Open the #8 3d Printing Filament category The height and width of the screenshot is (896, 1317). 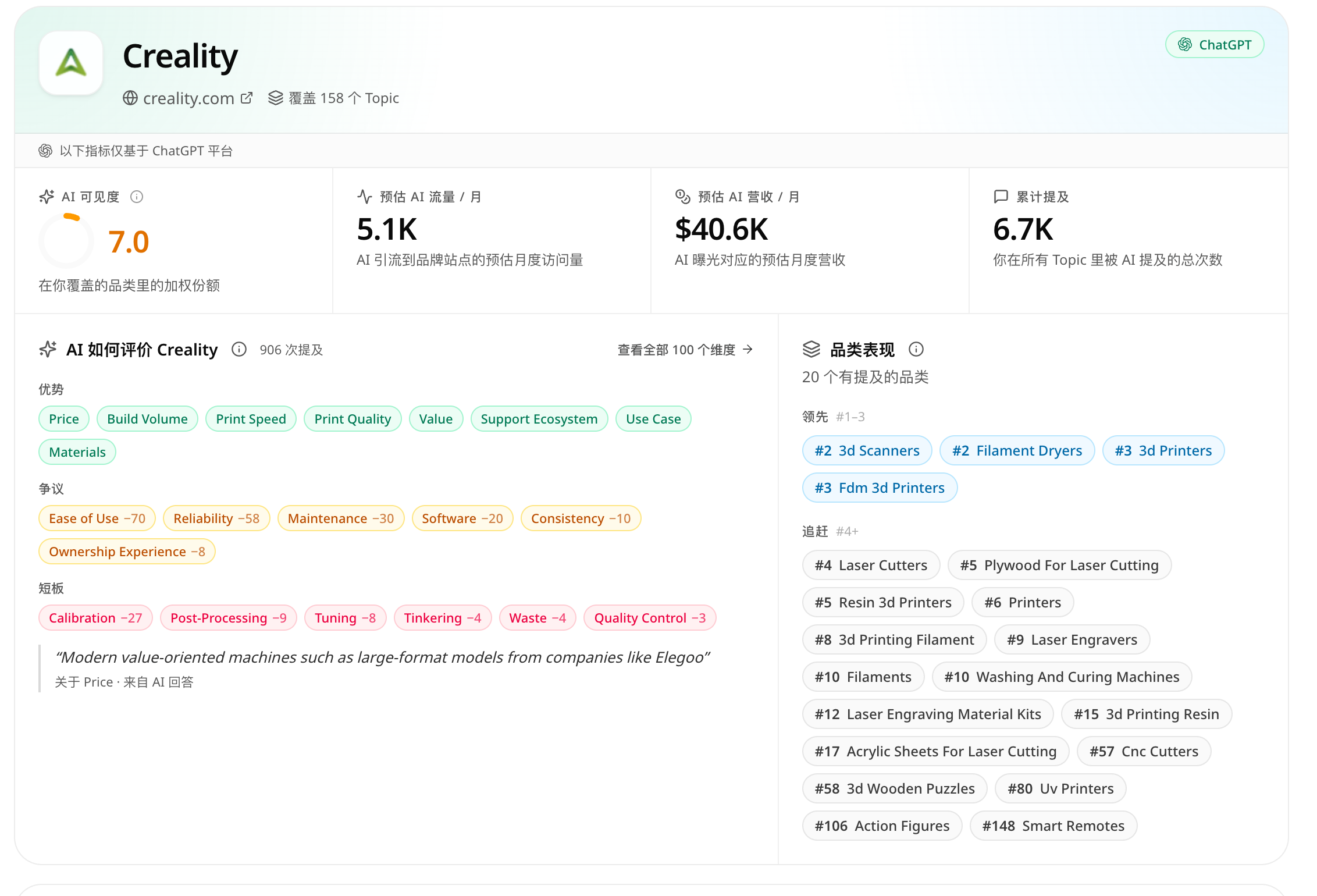(894, 639)
